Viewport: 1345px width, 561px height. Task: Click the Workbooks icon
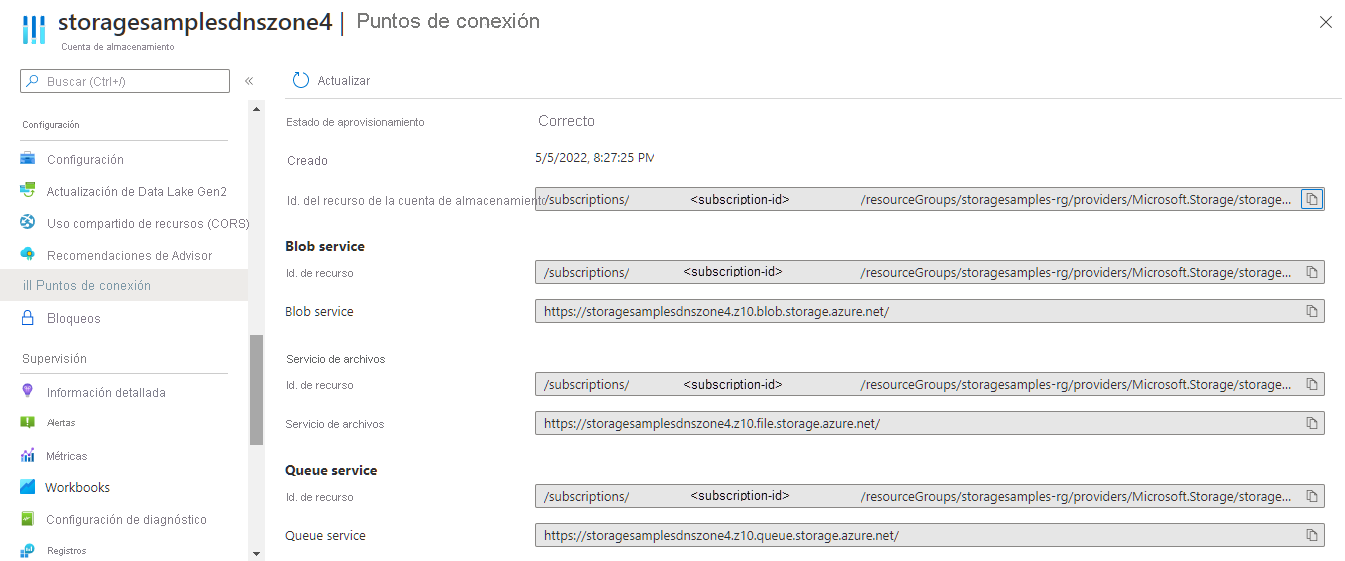[28, 487]
